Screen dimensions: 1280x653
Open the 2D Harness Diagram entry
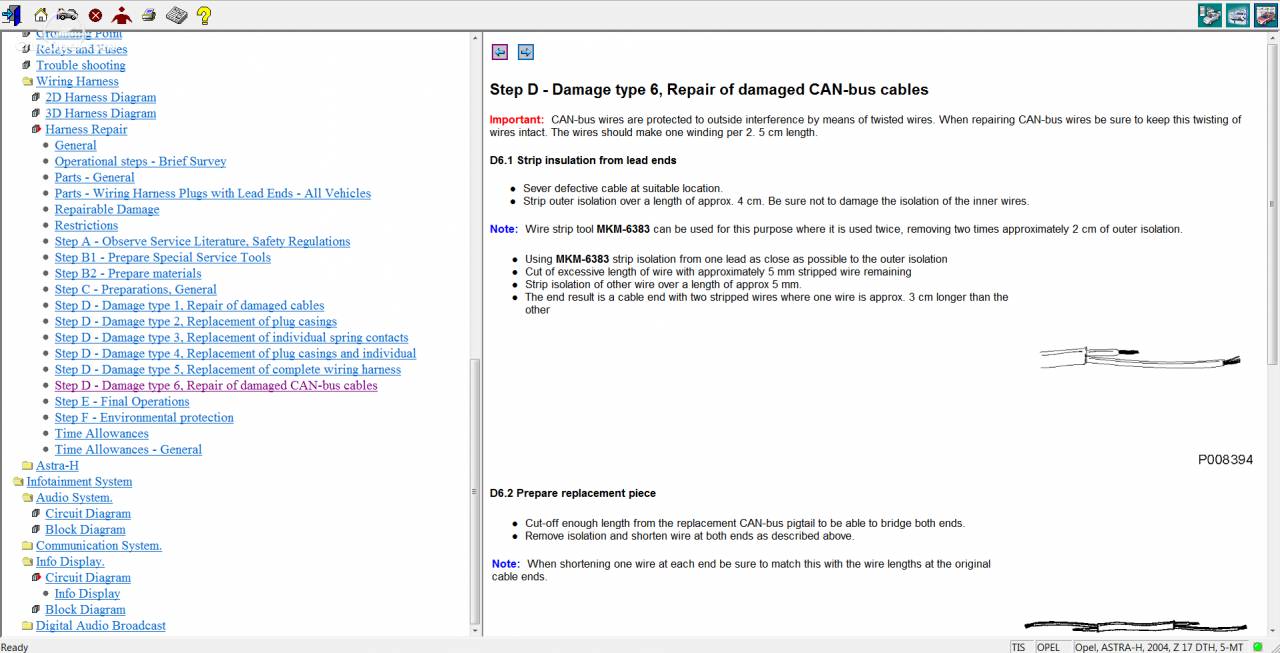point(101,97)
